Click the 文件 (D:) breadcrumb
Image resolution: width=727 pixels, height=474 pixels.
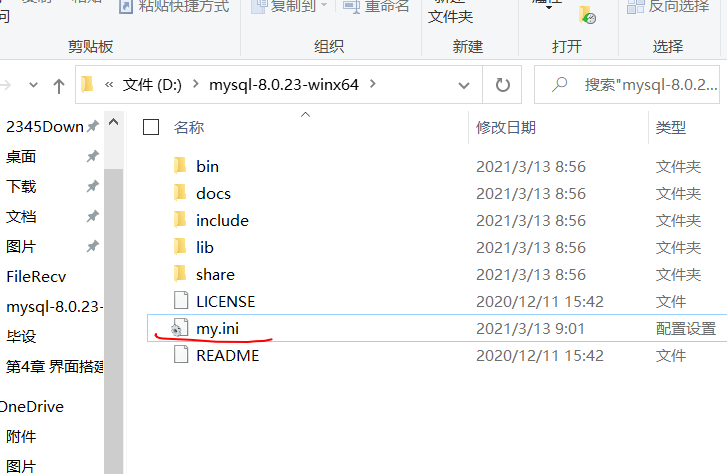click(x=152, y=85)
